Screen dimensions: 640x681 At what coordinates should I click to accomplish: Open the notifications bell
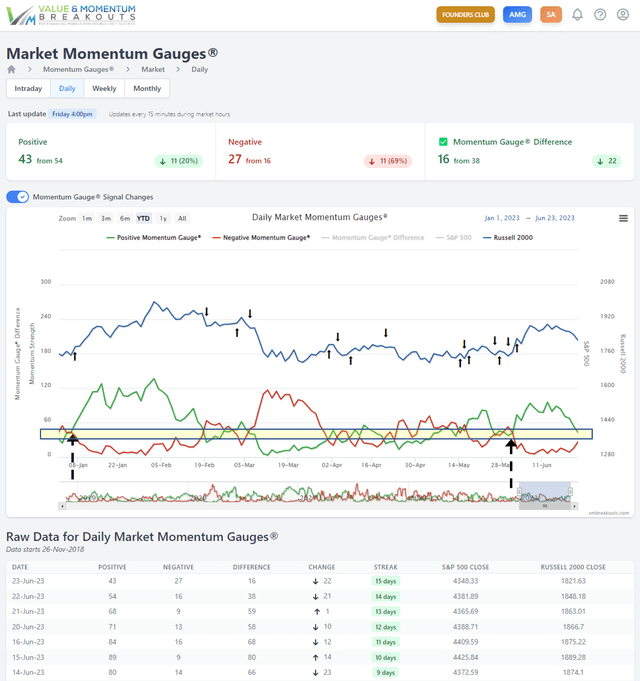point(577,15)
